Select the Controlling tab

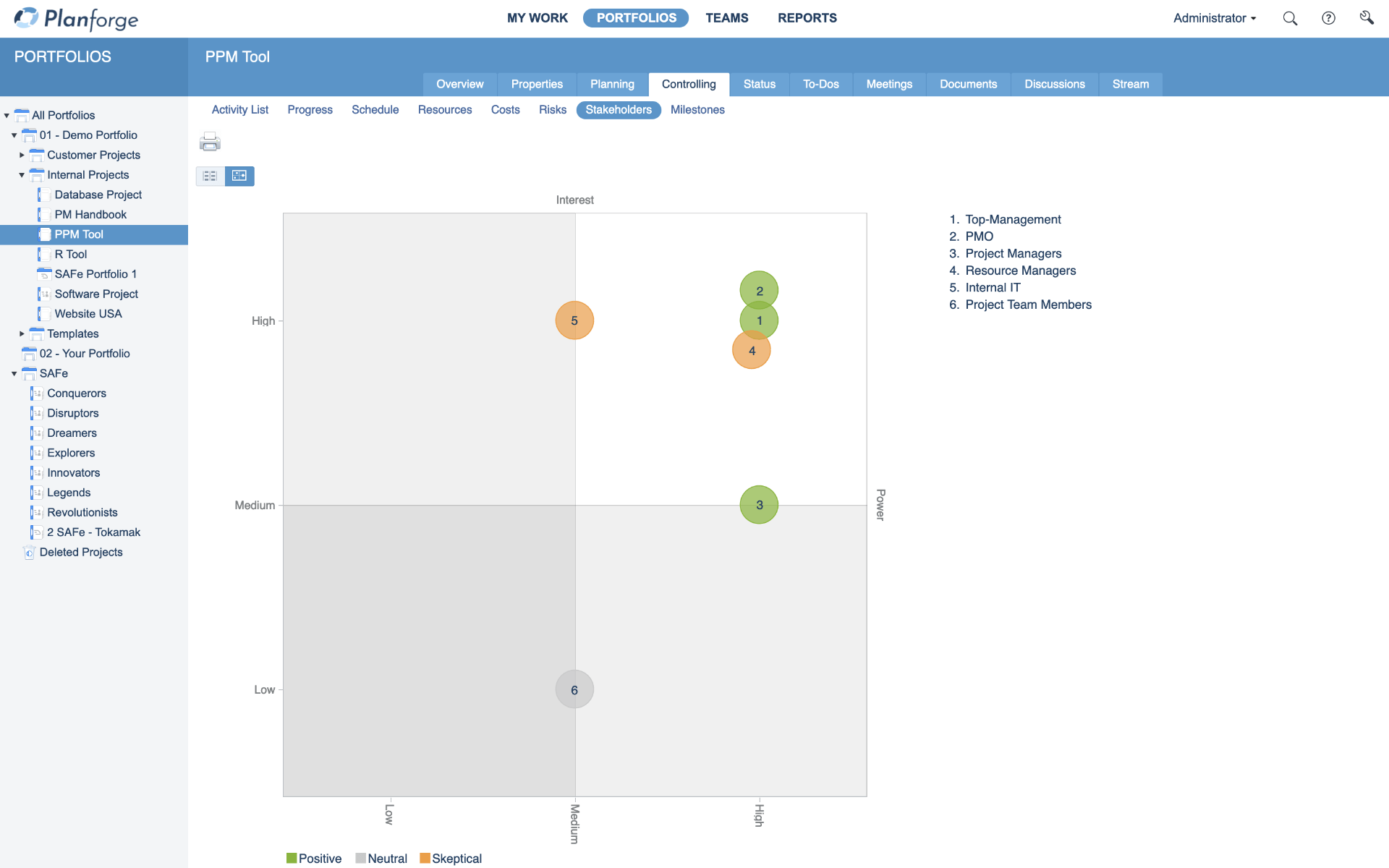688,84
